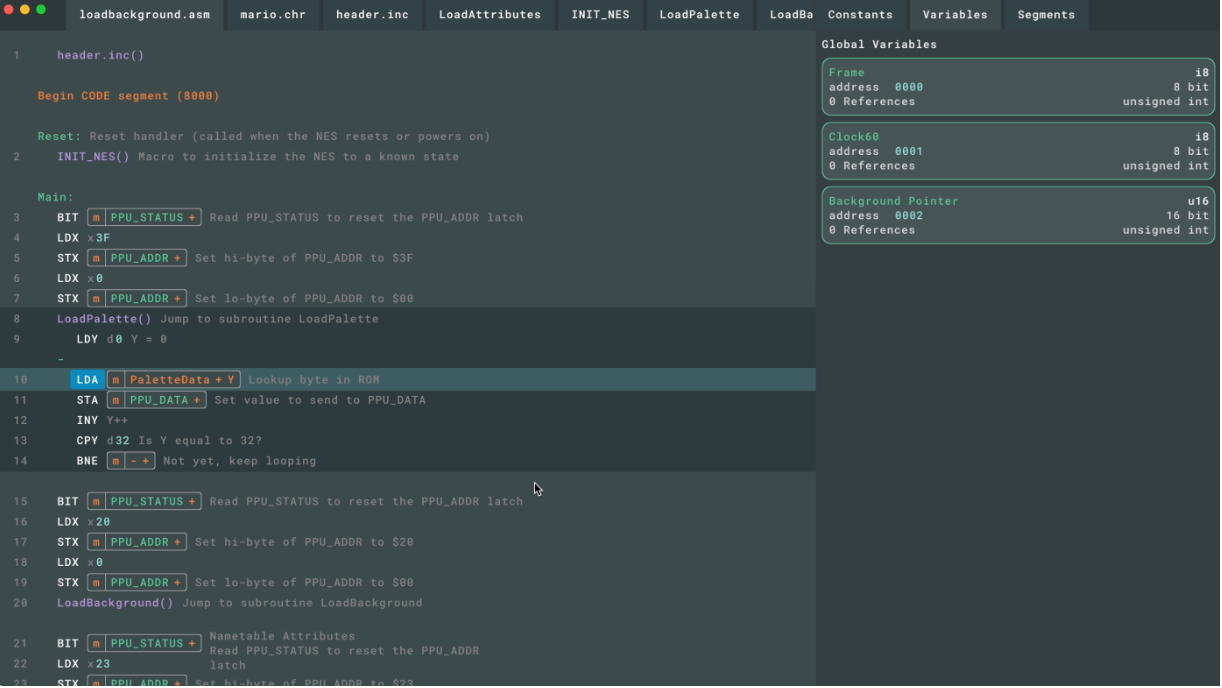Expand the LoadPalette() call on line 8
The width and height of the screenshot is (1222, 688).
(x=104, y=319)
